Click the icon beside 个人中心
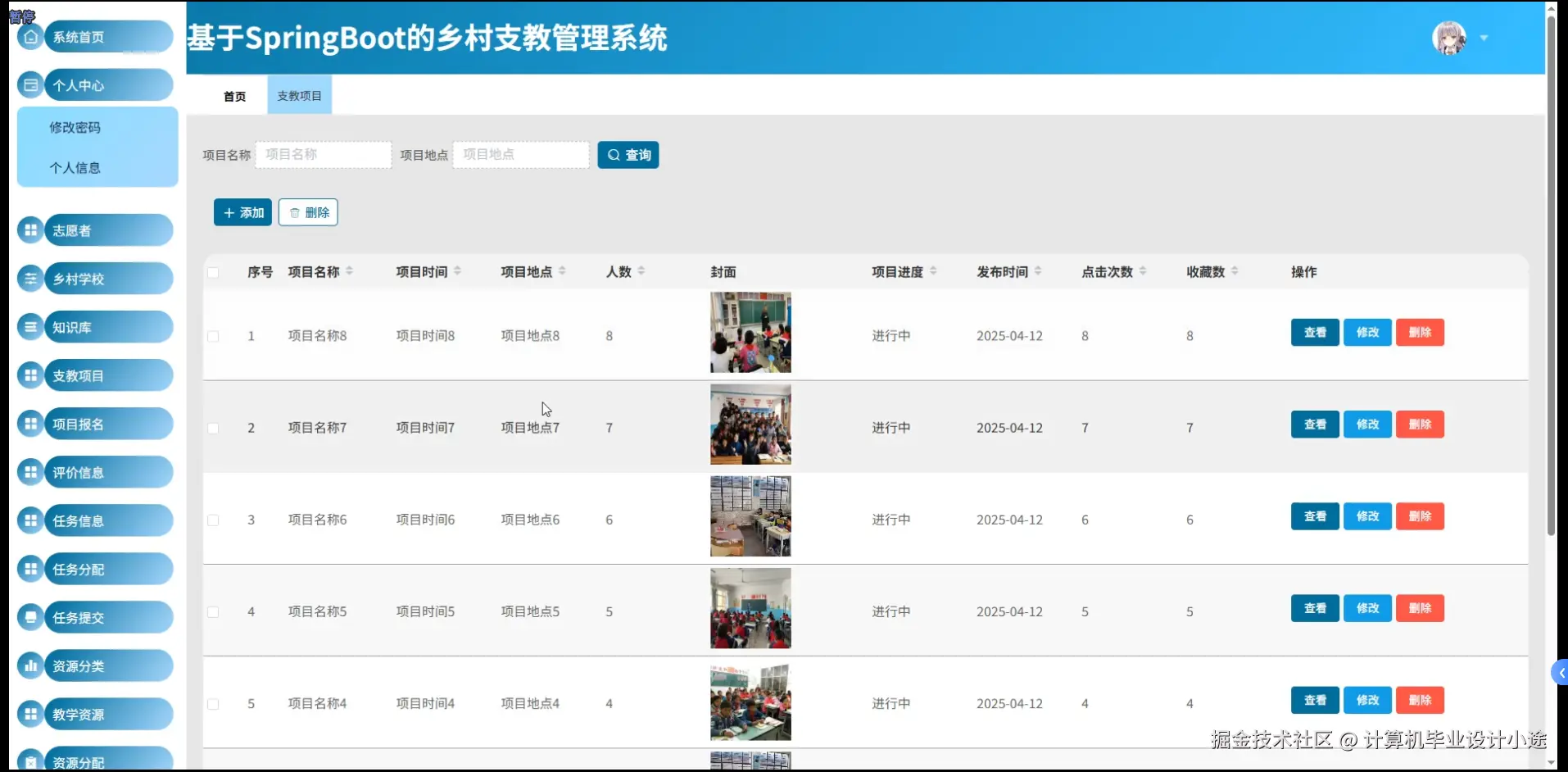The width and height of the screenshot is (1568, 772). pos(30,85)
